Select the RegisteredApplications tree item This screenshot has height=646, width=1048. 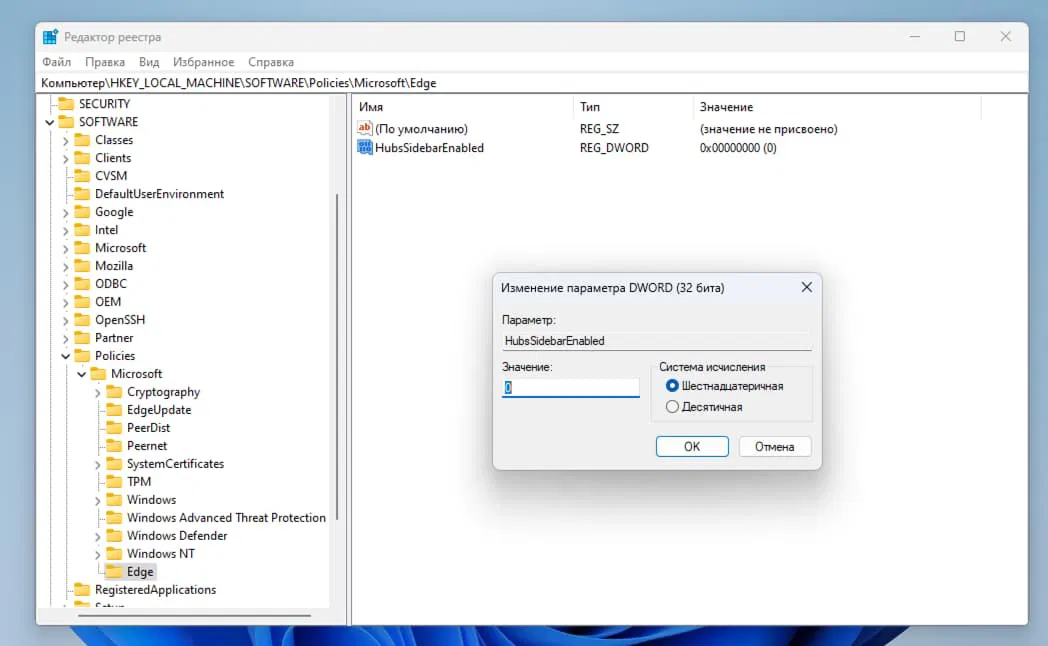point(155,590)
